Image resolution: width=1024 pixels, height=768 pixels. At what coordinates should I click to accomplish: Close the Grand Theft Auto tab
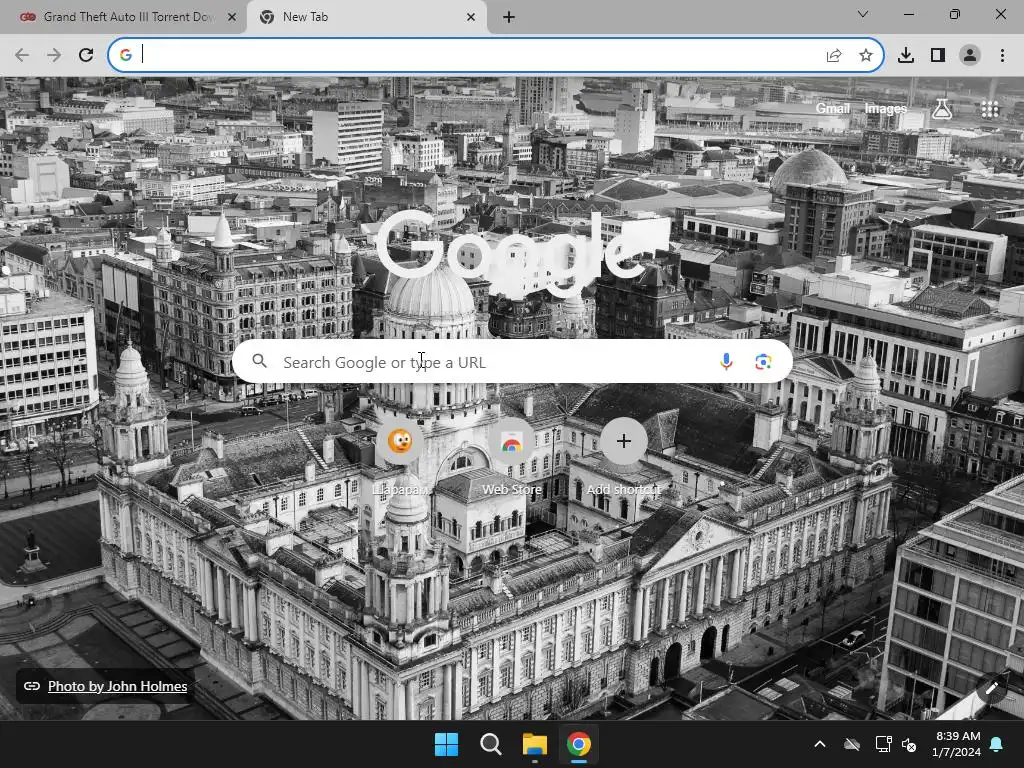coord(232,17)
